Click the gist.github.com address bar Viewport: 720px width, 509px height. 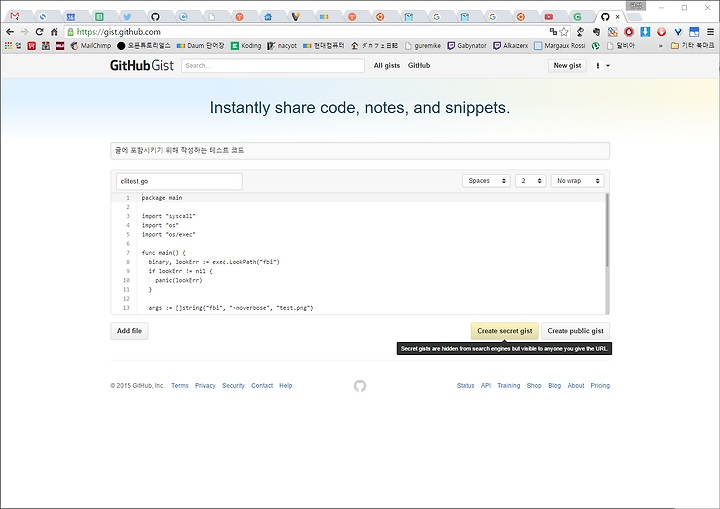pyautogui.click(x=305, y=32)
